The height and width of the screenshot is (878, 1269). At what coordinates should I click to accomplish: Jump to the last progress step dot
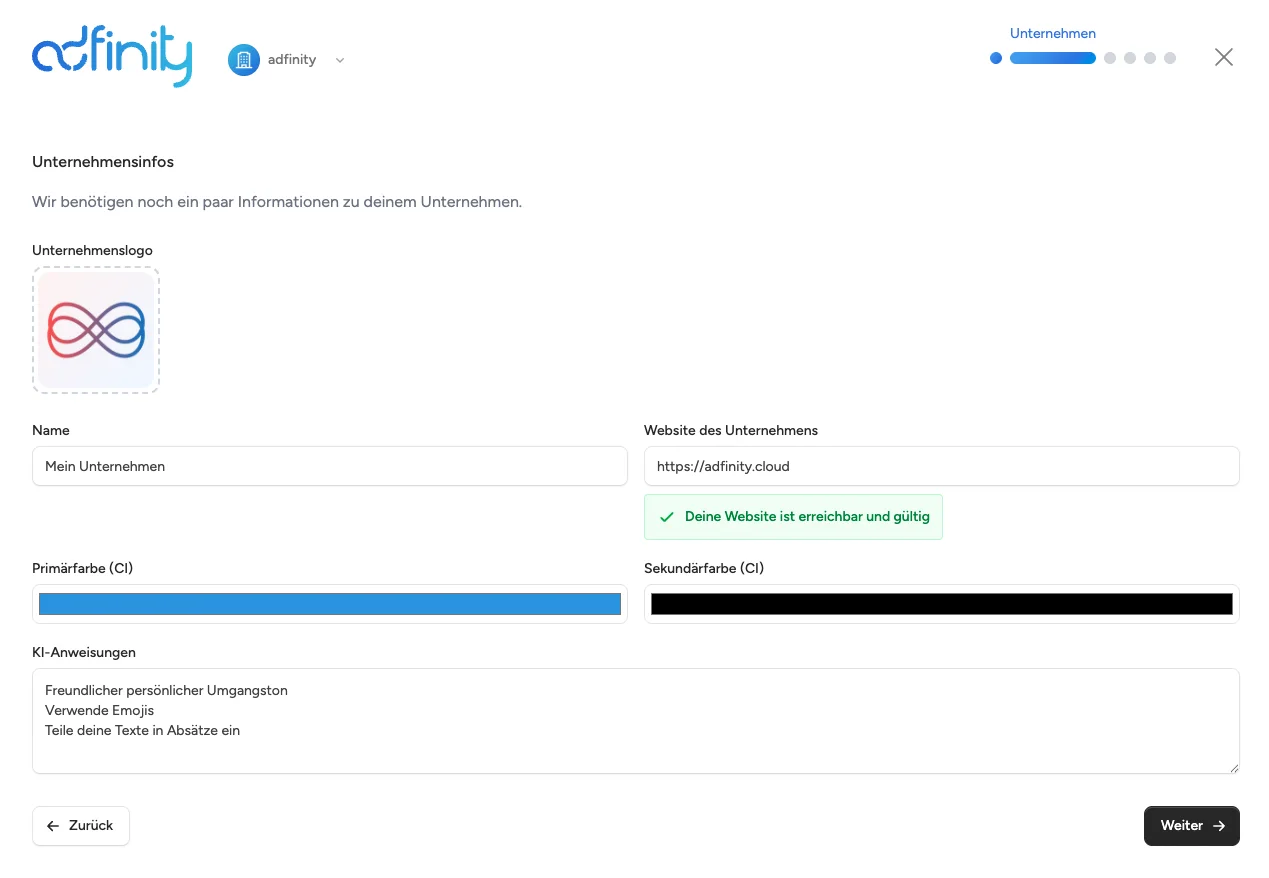(x=1170, y=58)
